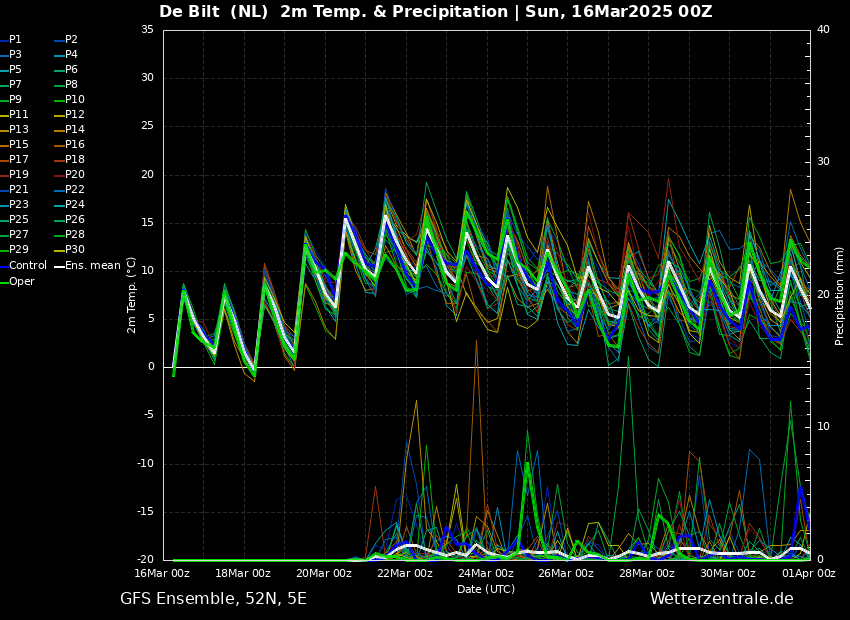The image size is (850, 620).
Task: Click the '18Mar 00z' date tick label
Action: 243,573
